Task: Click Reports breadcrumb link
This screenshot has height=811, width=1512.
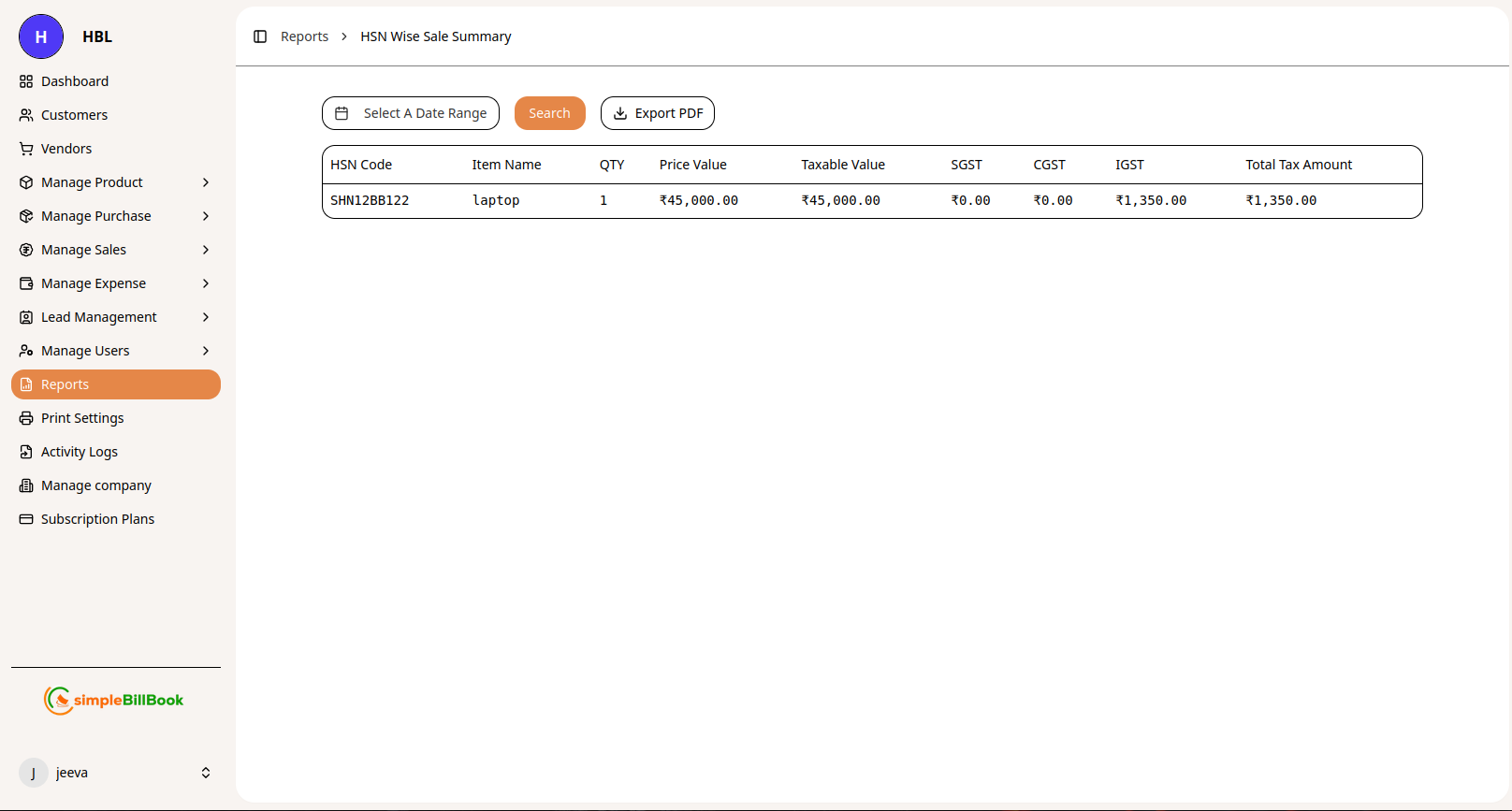Action: (x=304, y=36)
